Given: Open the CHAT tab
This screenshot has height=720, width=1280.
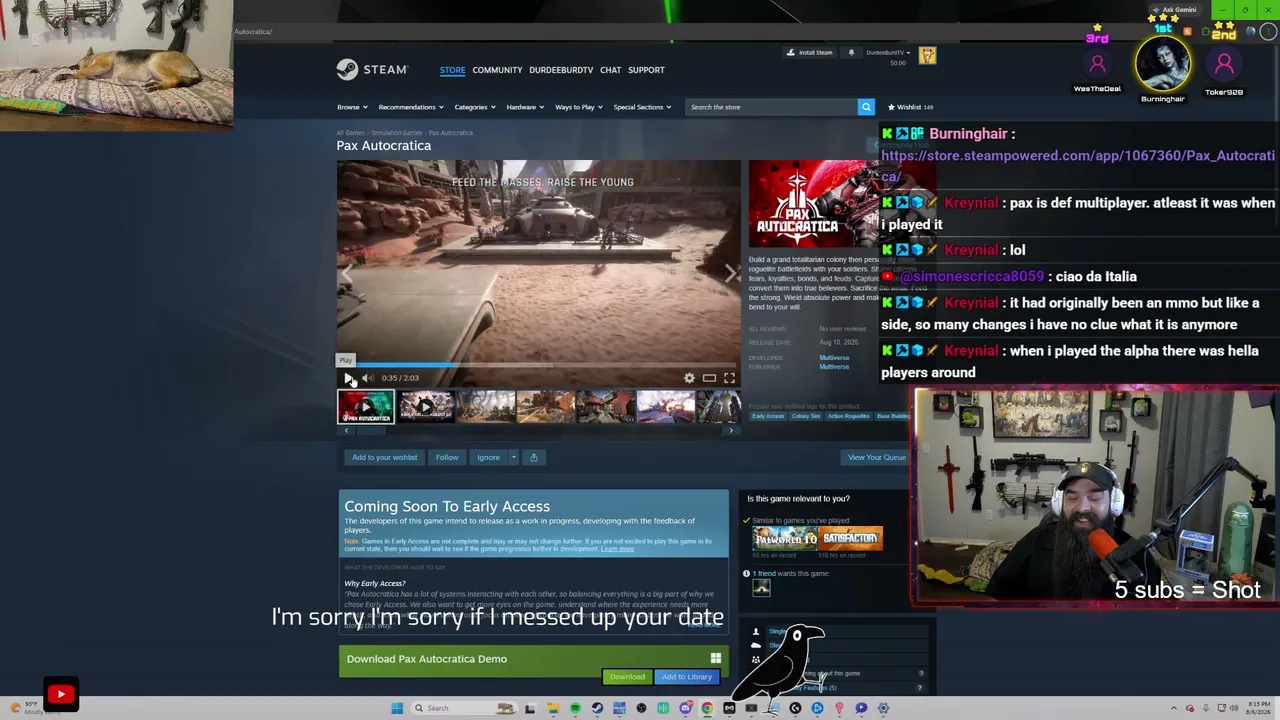Looking at the screenshot, I should [610, 70].
